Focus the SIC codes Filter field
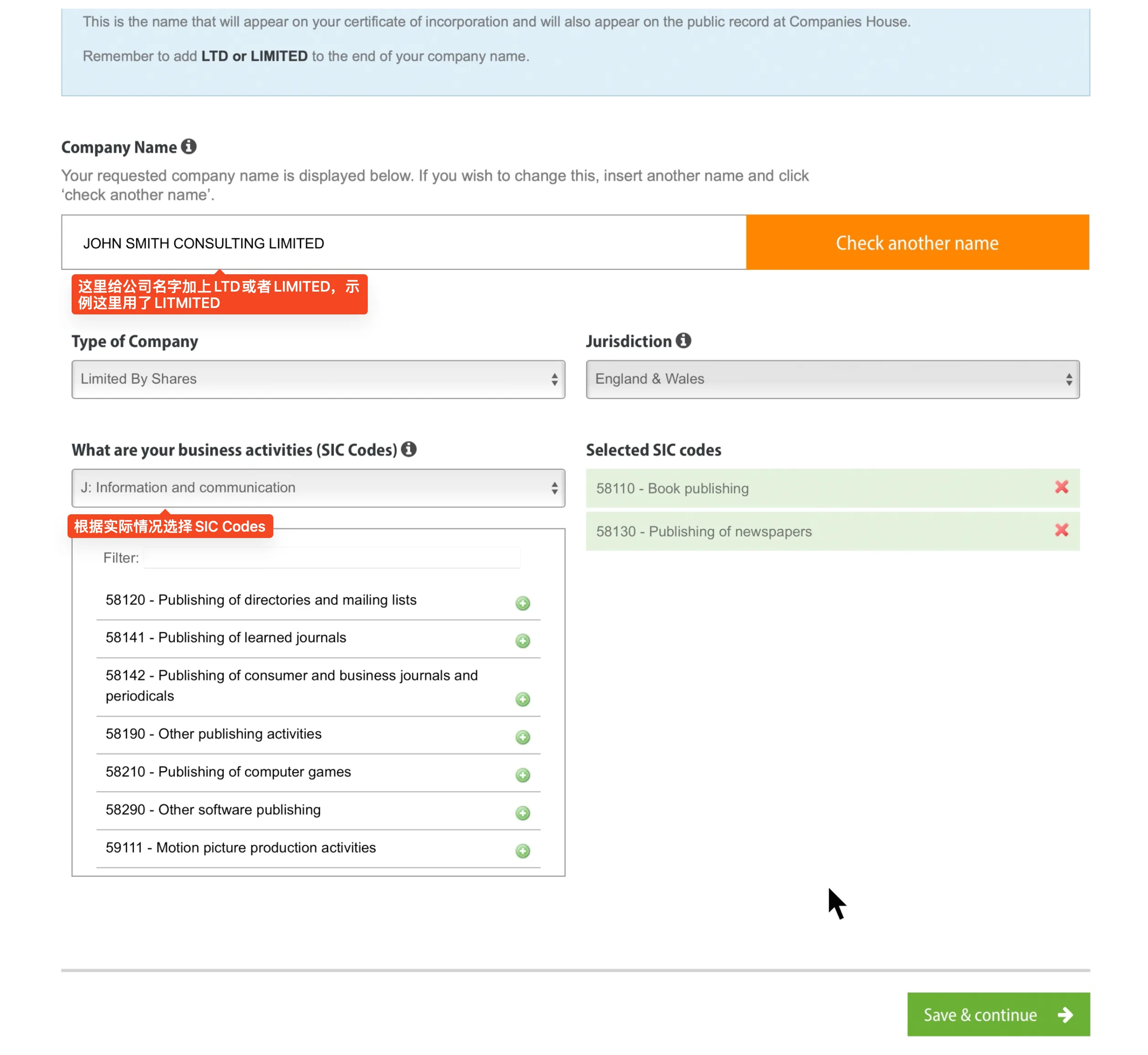 click(331, 558)
